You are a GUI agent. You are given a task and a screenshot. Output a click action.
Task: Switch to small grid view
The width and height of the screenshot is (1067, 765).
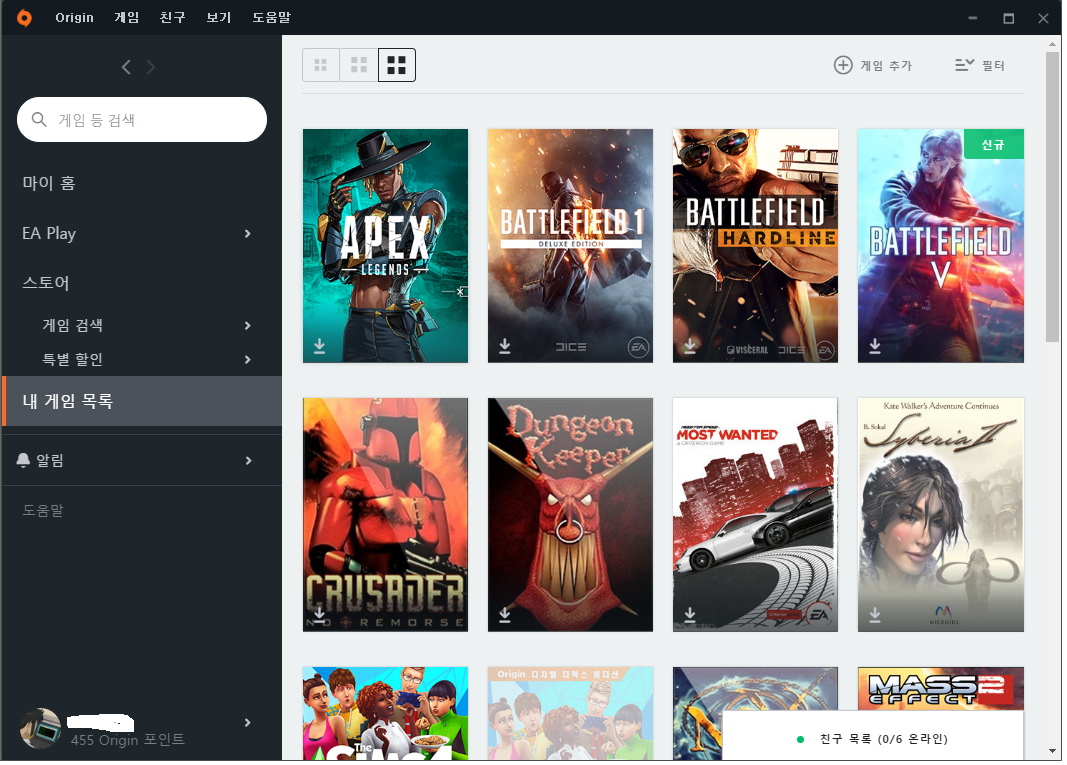(x=321, y=65)
